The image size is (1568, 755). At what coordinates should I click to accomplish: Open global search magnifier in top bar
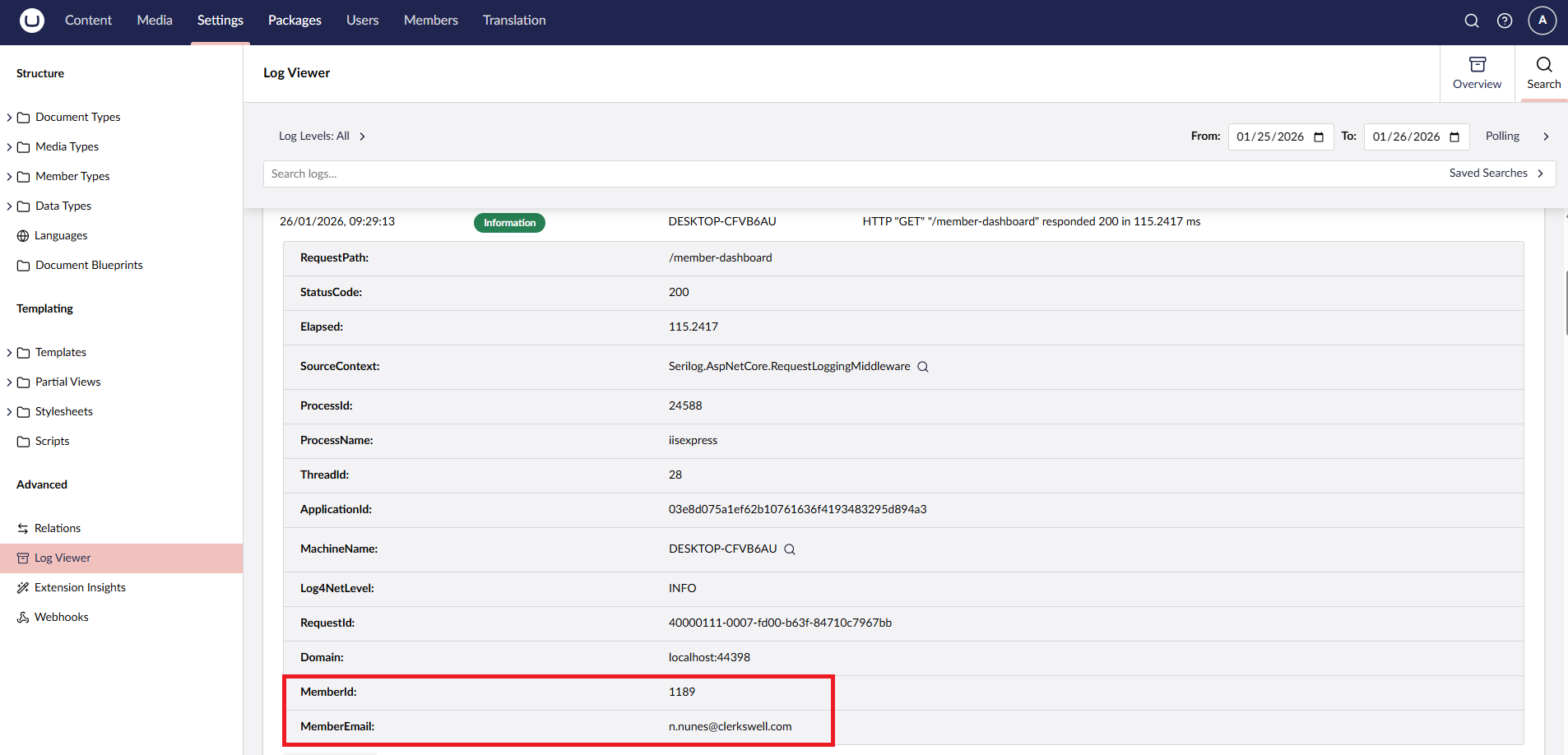pos(1472,21)
